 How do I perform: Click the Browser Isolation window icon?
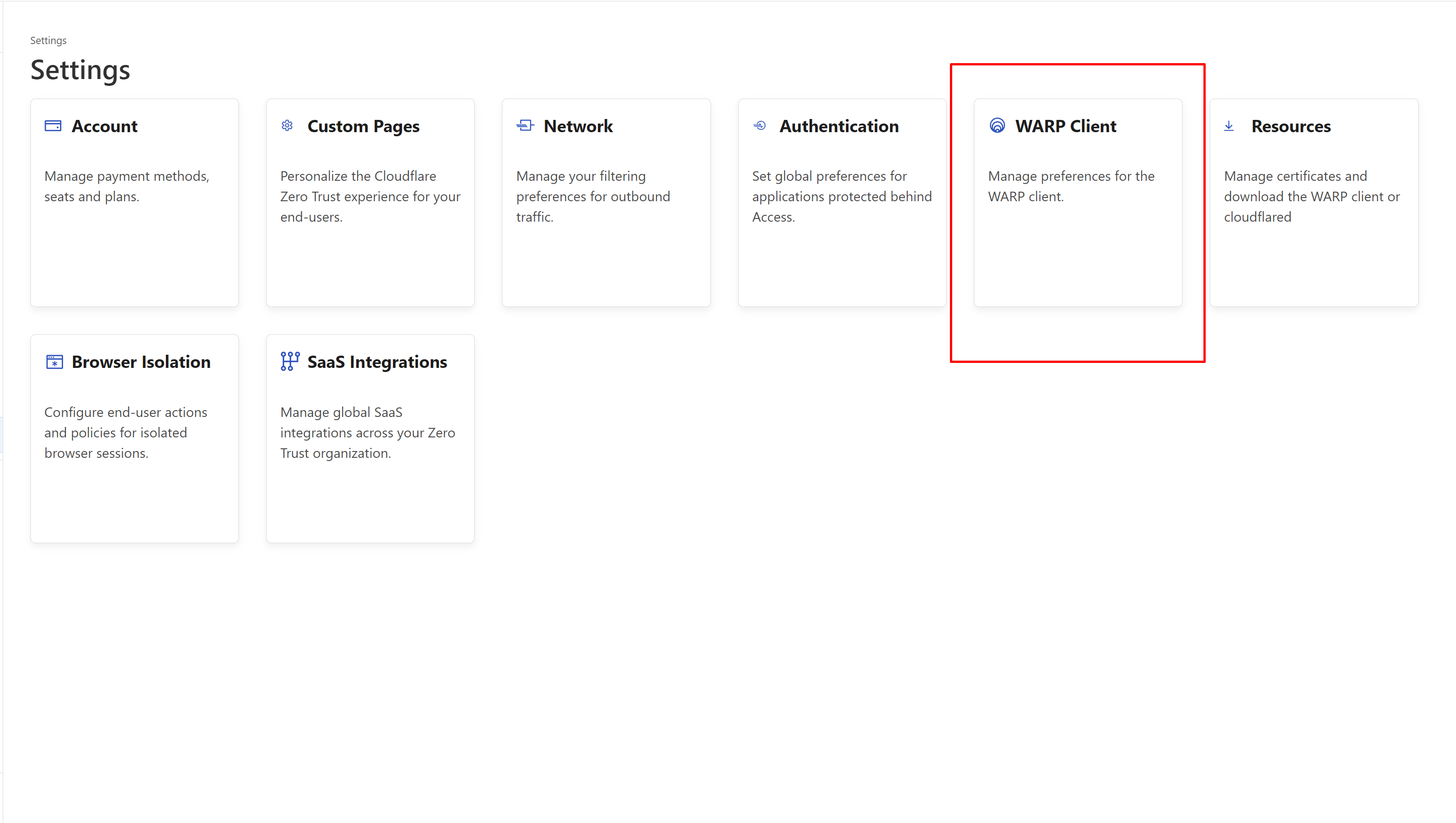click(x=54, y=362)
